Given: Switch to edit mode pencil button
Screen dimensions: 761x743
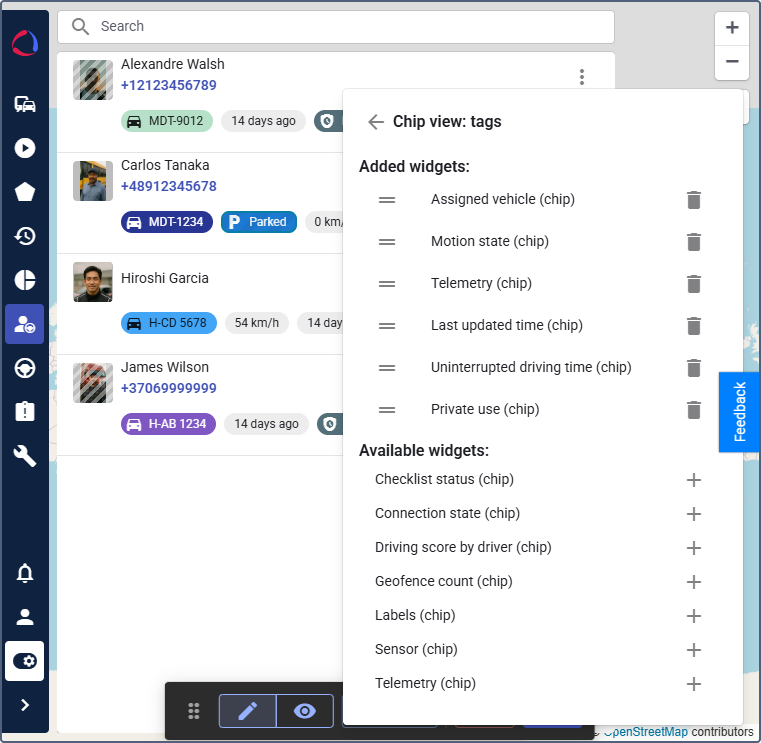Looking at the screenshot, I should pyautogui.click(x=248, y=711).
